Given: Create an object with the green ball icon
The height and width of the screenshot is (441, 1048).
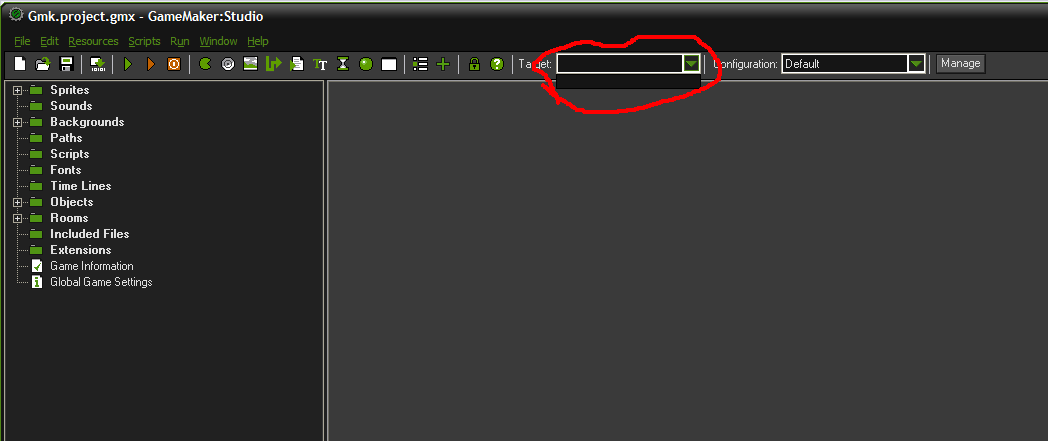Looking at the screenshot, I should tap(366, 64).
